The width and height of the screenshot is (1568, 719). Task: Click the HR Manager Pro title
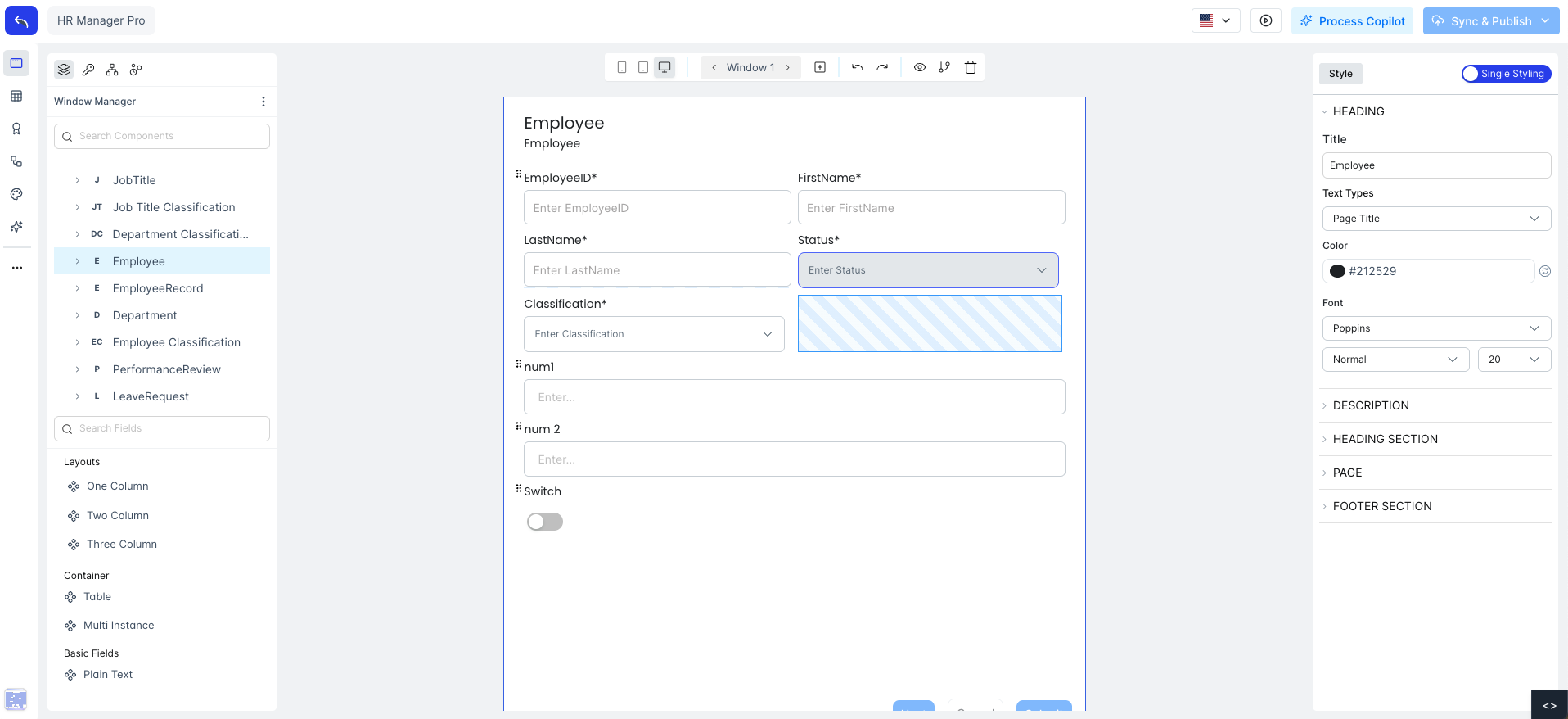[101, 20]
